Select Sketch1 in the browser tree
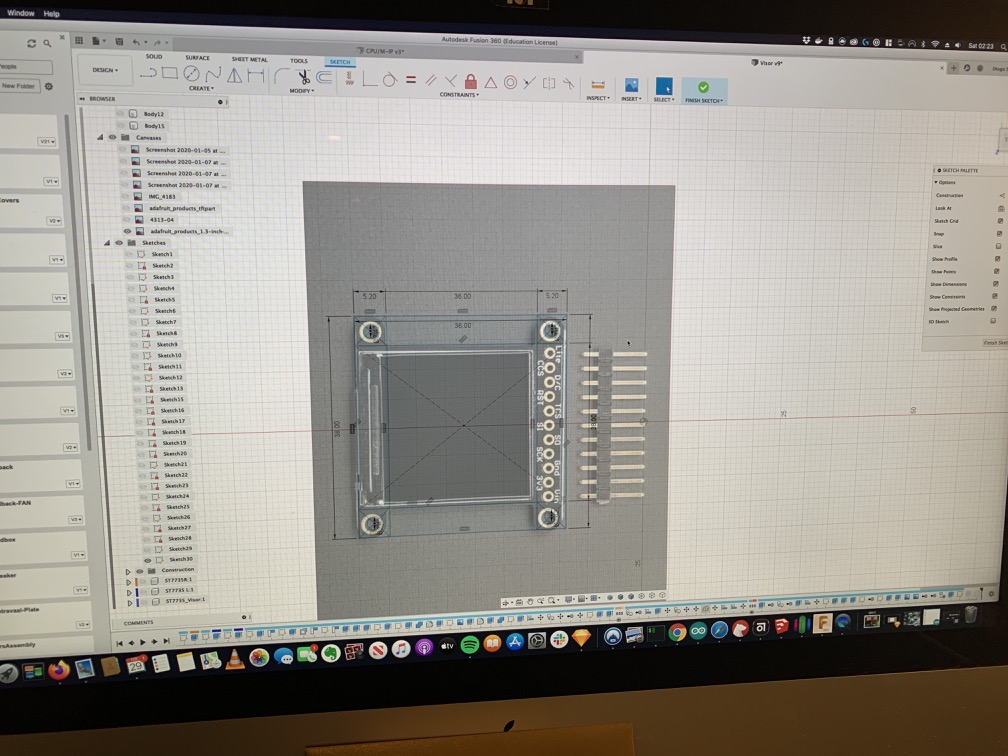This screenshot has width=1008, height=756. pos(162,254)
